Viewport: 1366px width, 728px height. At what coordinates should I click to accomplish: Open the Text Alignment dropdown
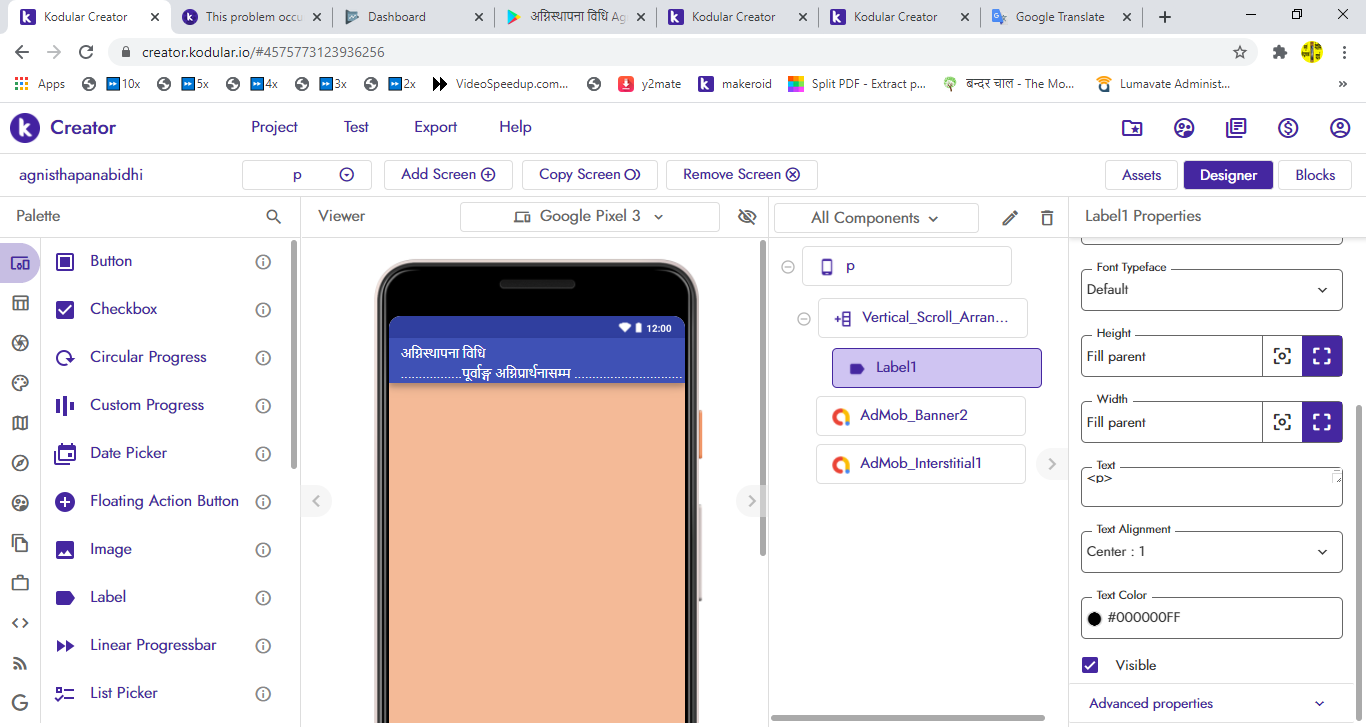pos(1211,551)
